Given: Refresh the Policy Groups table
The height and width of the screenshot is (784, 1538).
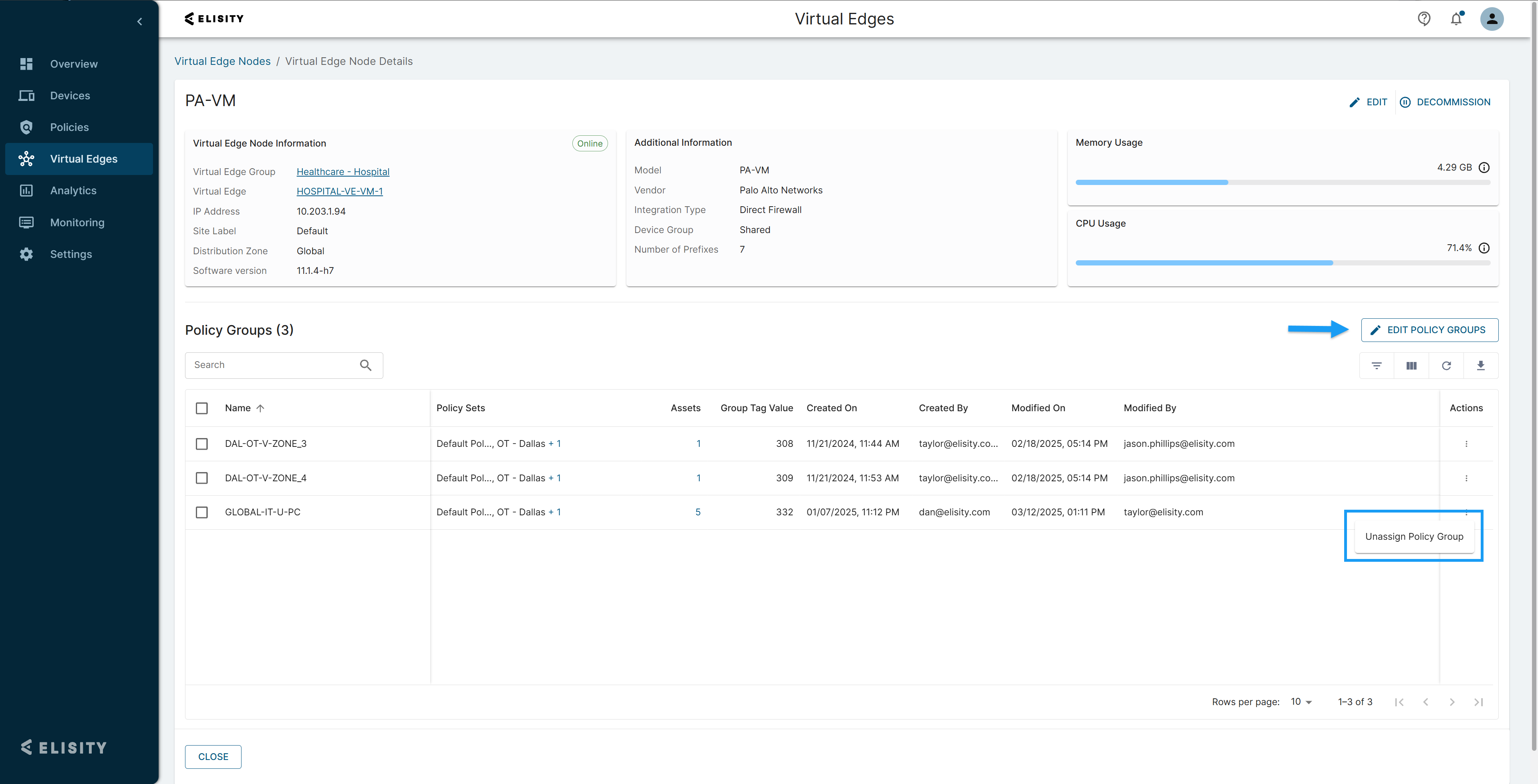Looking at the screenshot, I should click(1445, 366).
